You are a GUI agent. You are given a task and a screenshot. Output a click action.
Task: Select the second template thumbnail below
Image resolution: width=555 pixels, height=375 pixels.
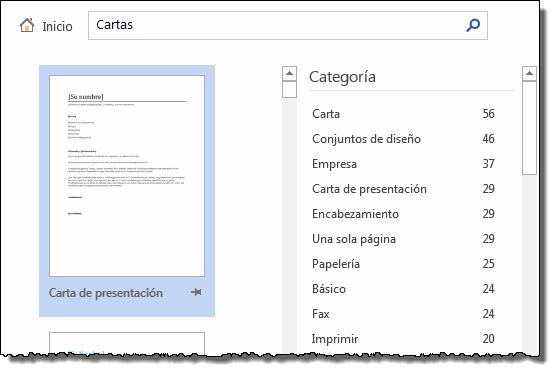click(x=127, y=343)
